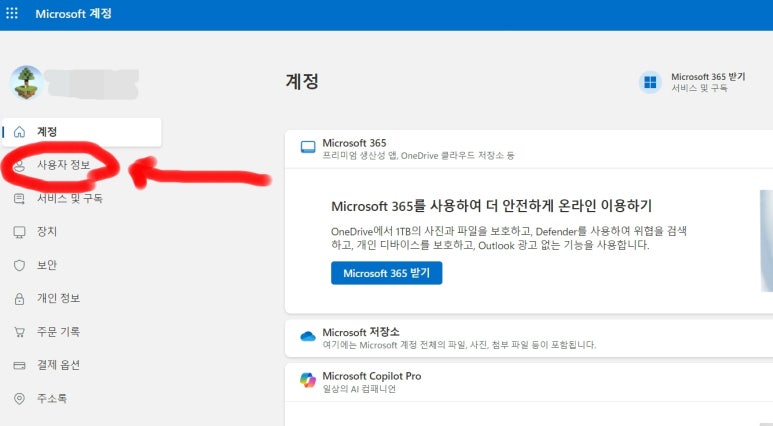Expand the Microsoft 365 card header
This screenshot has width=773, height=426.
529,149
